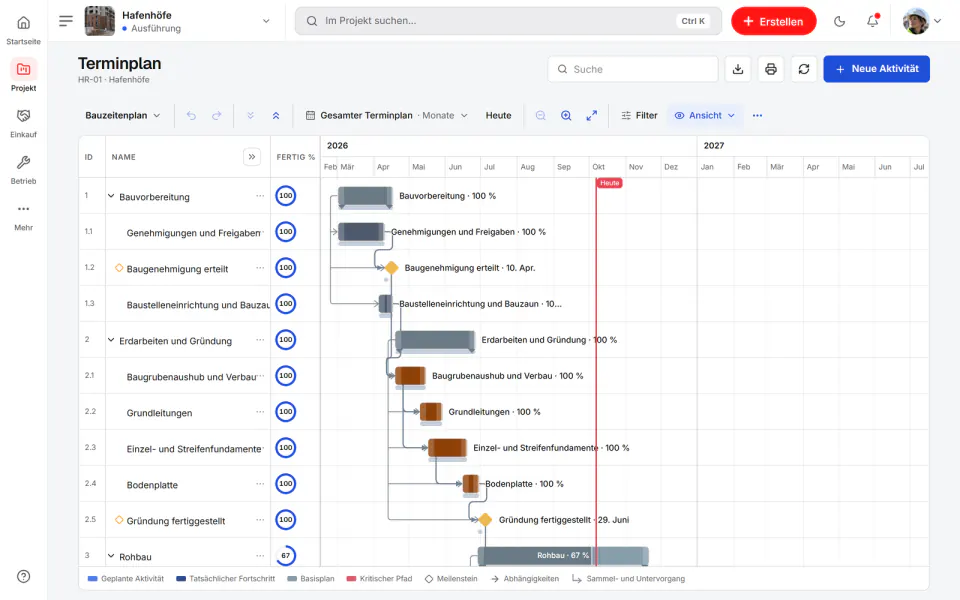Viewport: 960px width, 600px height.
Task: Open the Einkauf sidebar icon
Action: point(23,116)
